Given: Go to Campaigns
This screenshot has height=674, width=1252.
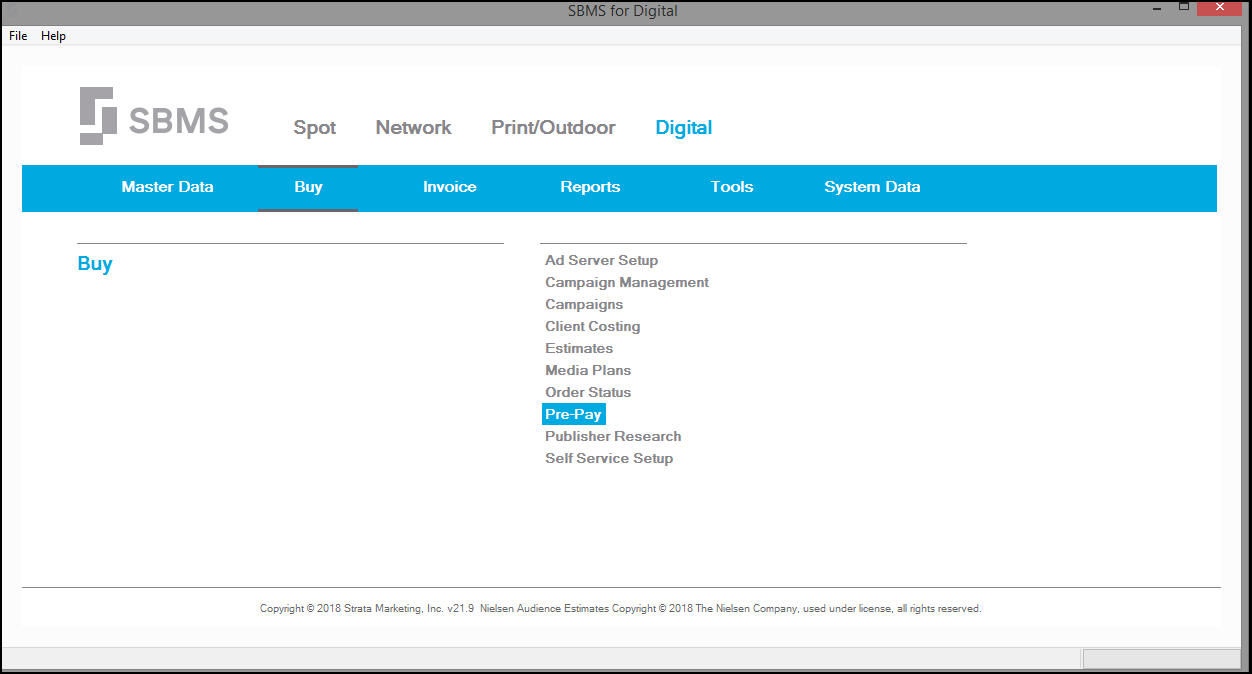Looking at the screenshot, I should pos(584,304).
